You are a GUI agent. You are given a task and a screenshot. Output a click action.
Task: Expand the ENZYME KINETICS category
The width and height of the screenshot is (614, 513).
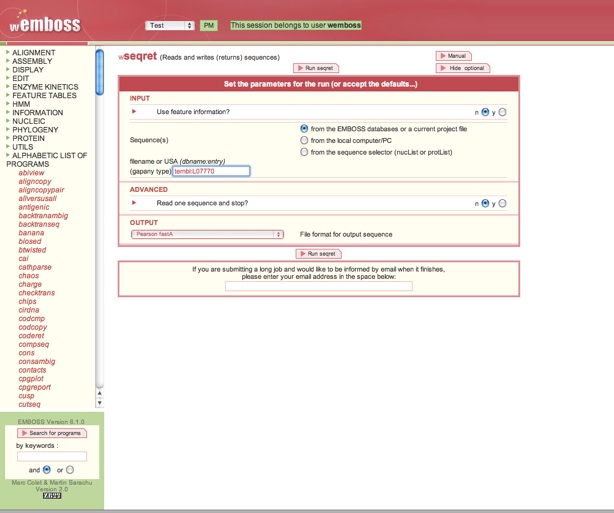coord(45,87)
